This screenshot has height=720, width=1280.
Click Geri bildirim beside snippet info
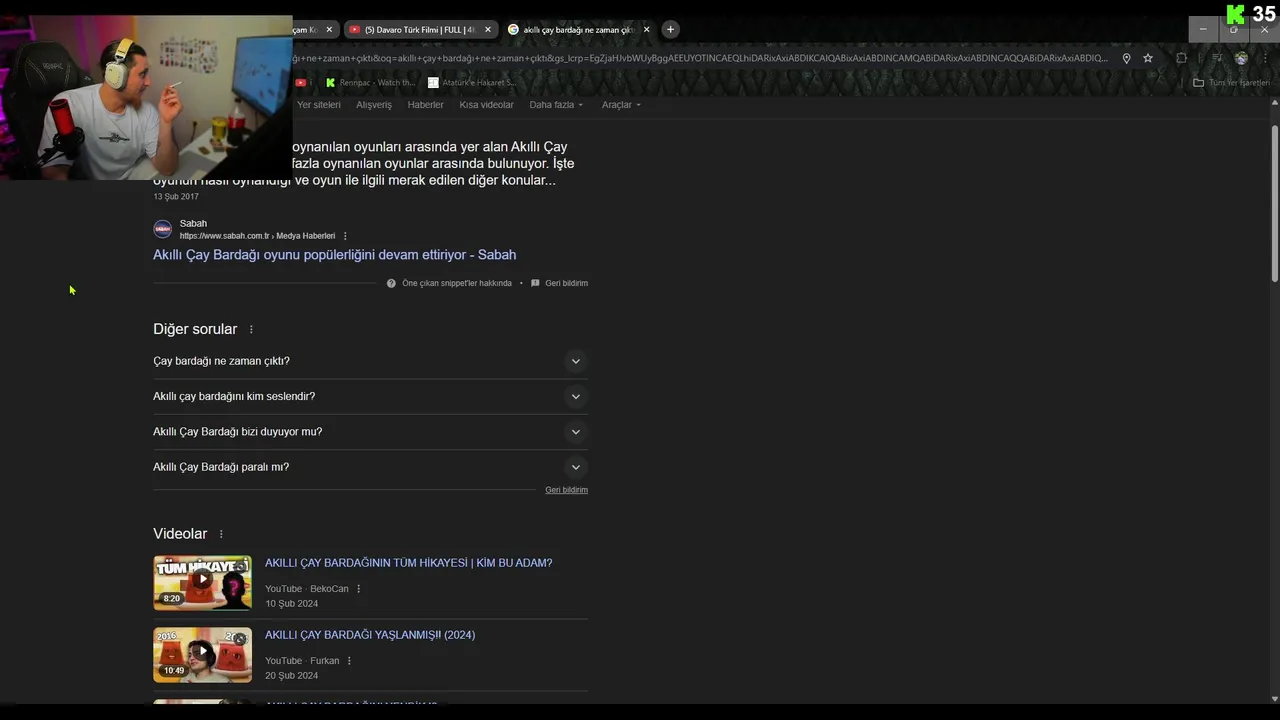566,283
